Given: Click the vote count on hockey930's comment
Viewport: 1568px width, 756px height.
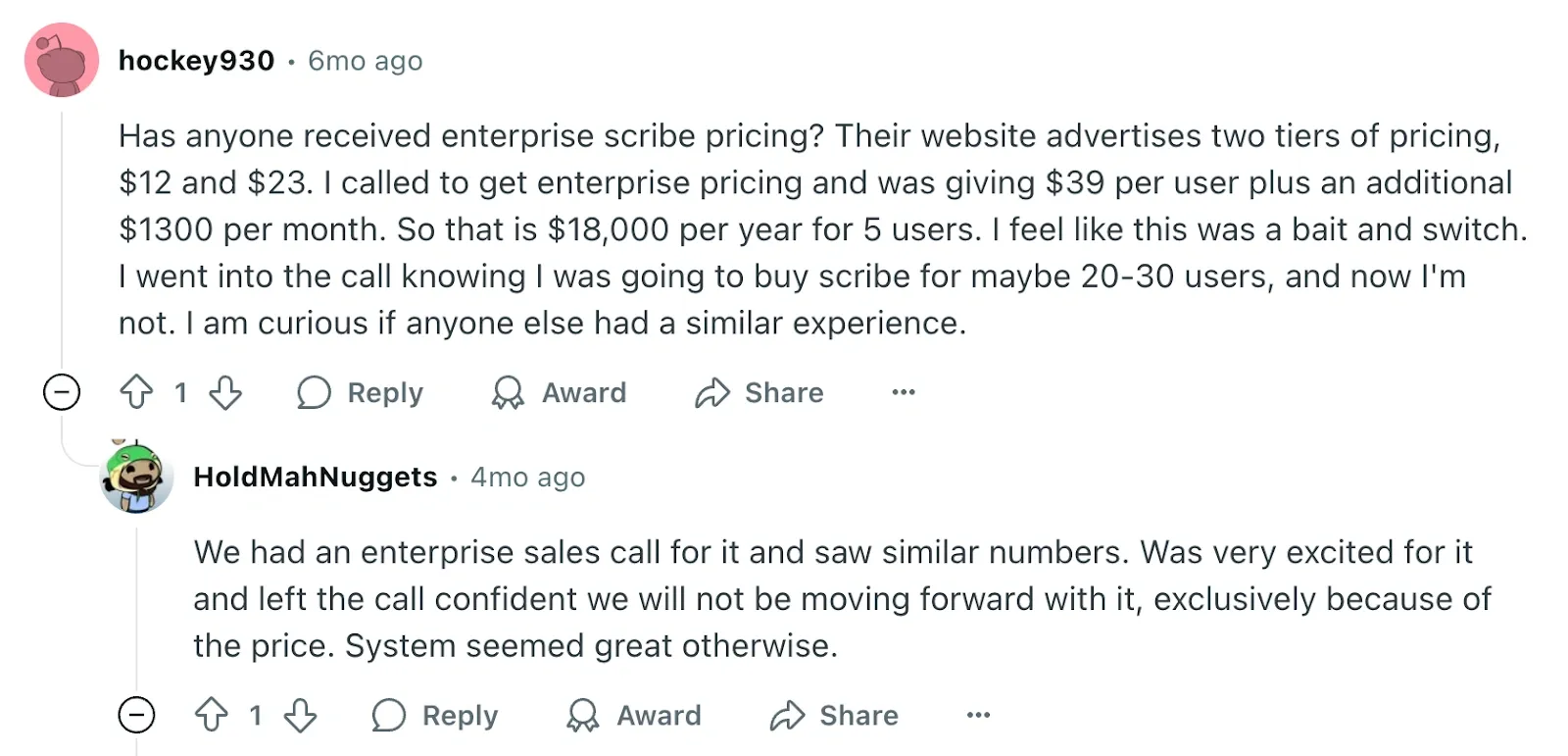Looking at the screenshot, I should tap(180, 392).
